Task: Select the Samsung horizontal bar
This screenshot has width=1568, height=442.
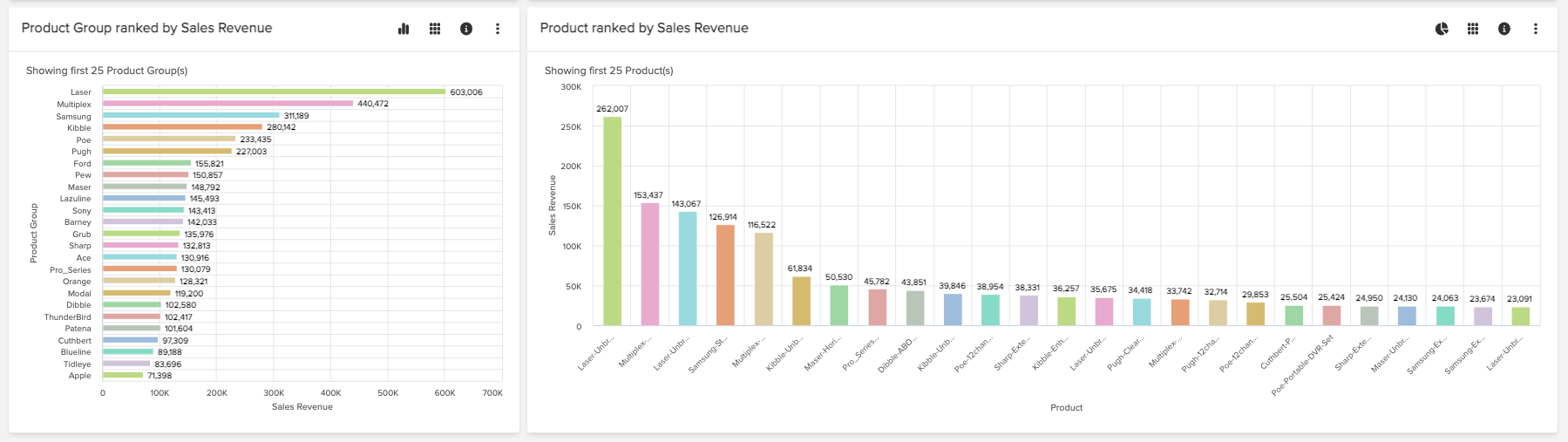Action: pos(191,115)
